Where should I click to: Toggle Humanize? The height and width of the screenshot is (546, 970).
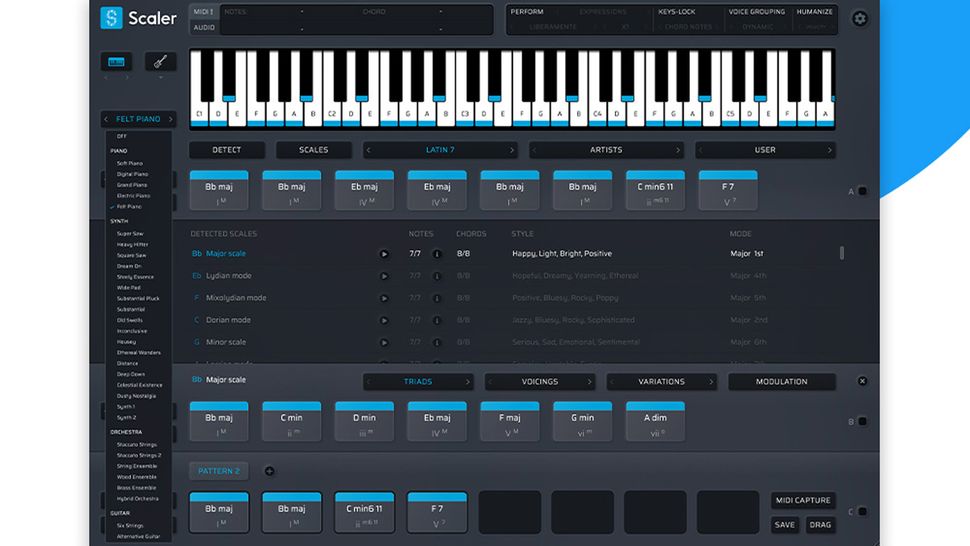[815, 12]
